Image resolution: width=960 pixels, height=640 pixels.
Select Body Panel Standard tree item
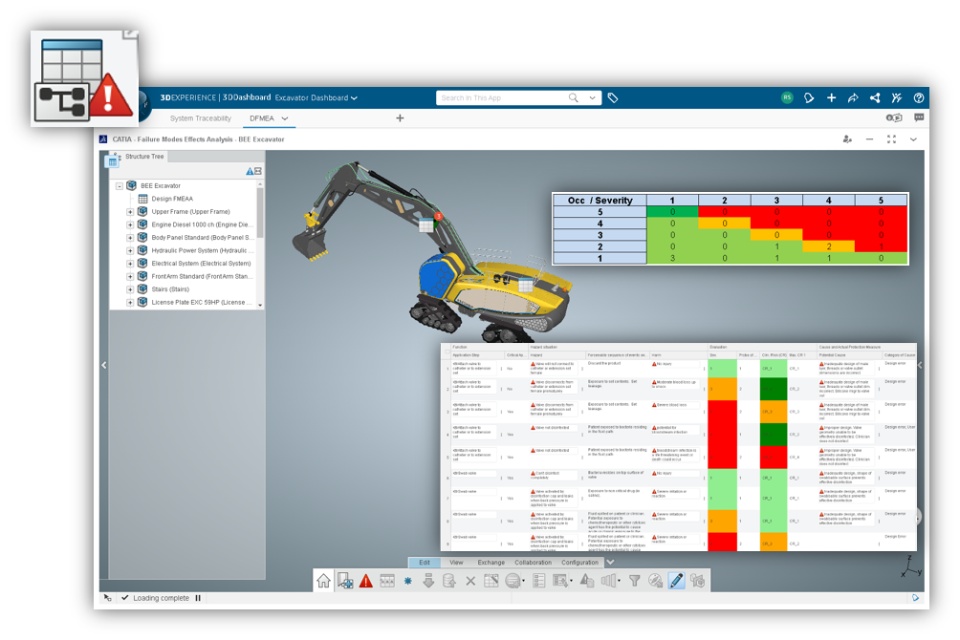coord(201,238)
